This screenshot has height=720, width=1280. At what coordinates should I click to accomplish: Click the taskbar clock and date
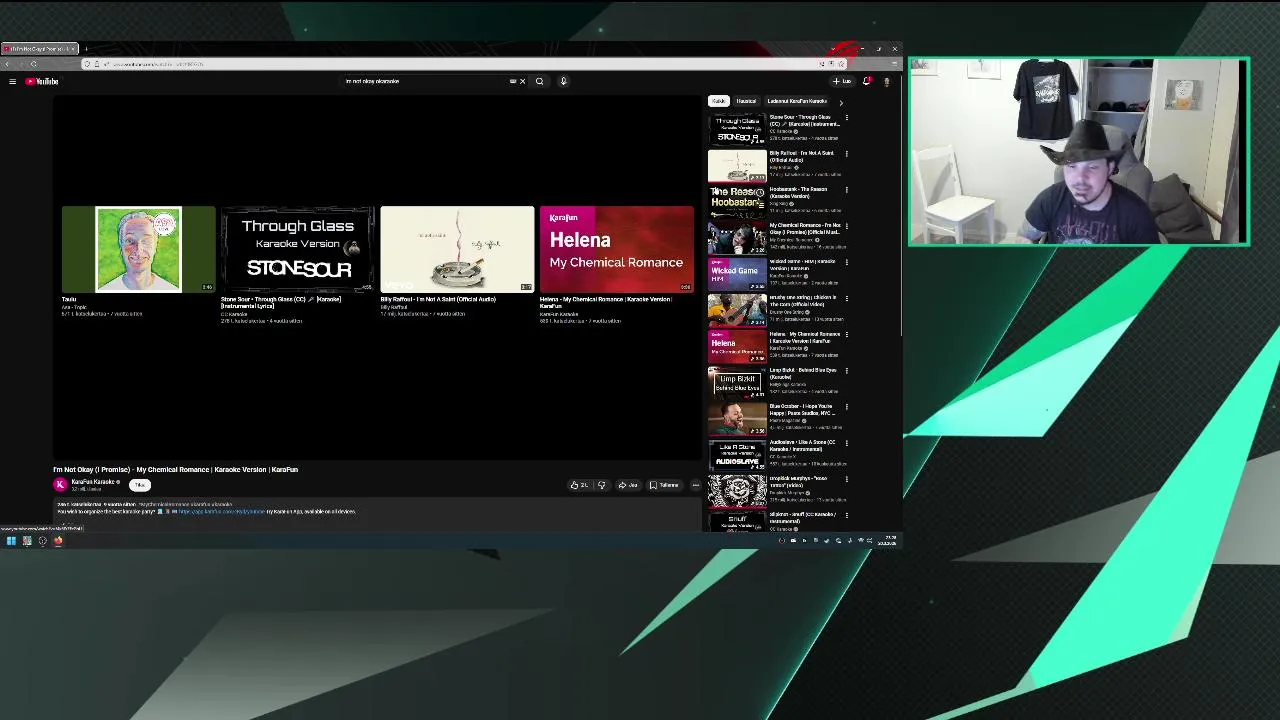pyautogui.click(x=889, y=541)
